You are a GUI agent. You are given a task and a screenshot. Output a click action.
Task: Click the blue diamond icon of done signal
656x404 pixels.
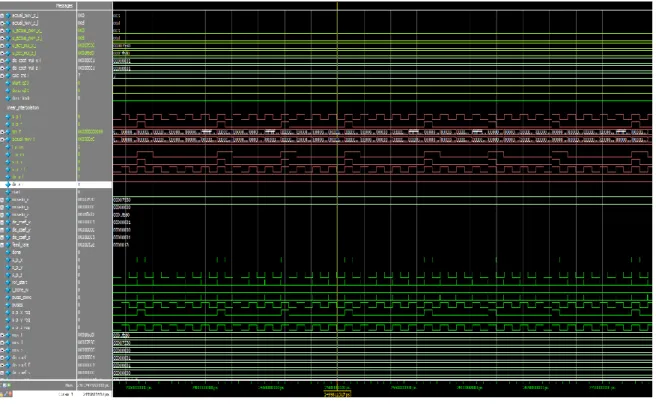[8, 253]
